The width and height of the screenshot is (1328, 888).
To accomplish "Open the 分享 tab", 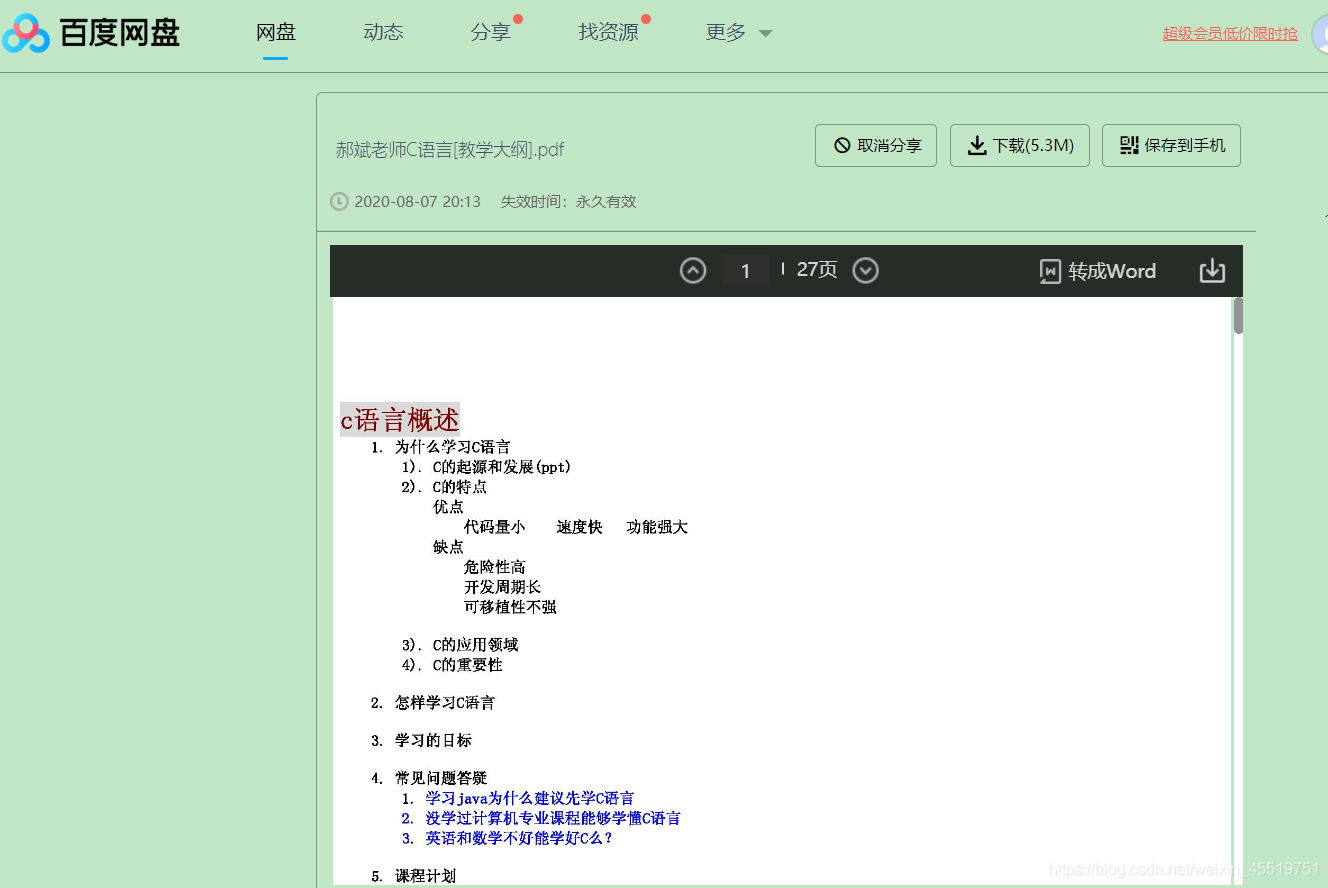I will 490,32.
